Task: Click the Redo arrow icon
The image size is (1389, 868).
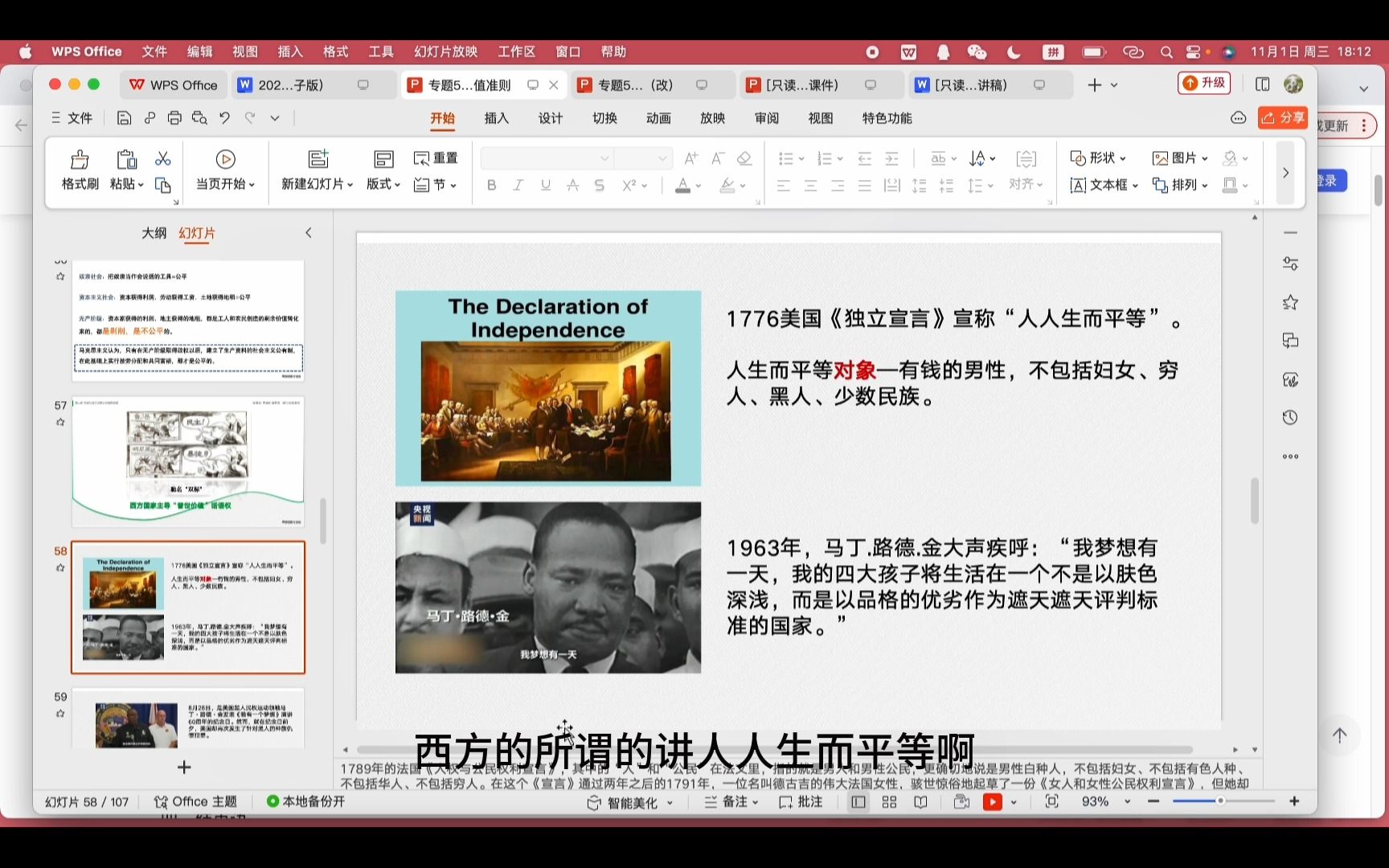Action: click(x=250, y=118)
